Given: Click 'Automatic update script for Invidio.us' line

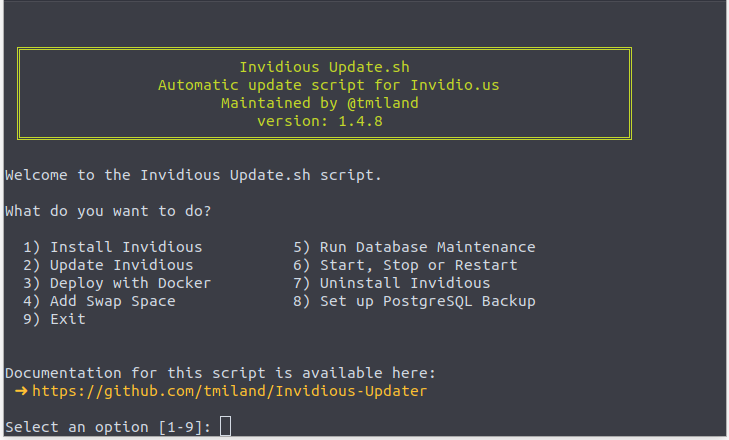Looking at the screenshot, I should point(329,85).
